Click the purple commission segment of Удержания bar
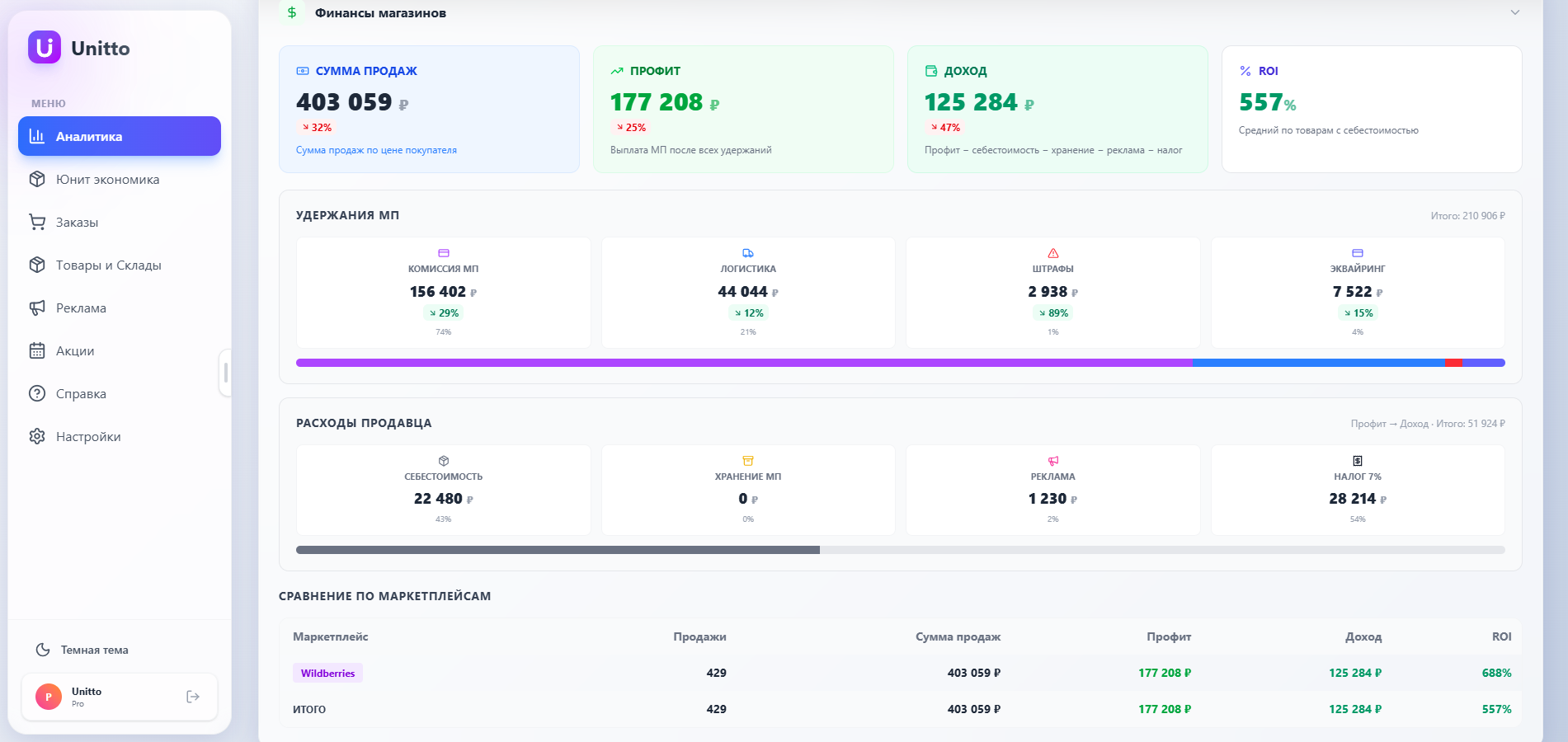The image size is (1568, 742). pyautogui.click(x=742, y=363)
